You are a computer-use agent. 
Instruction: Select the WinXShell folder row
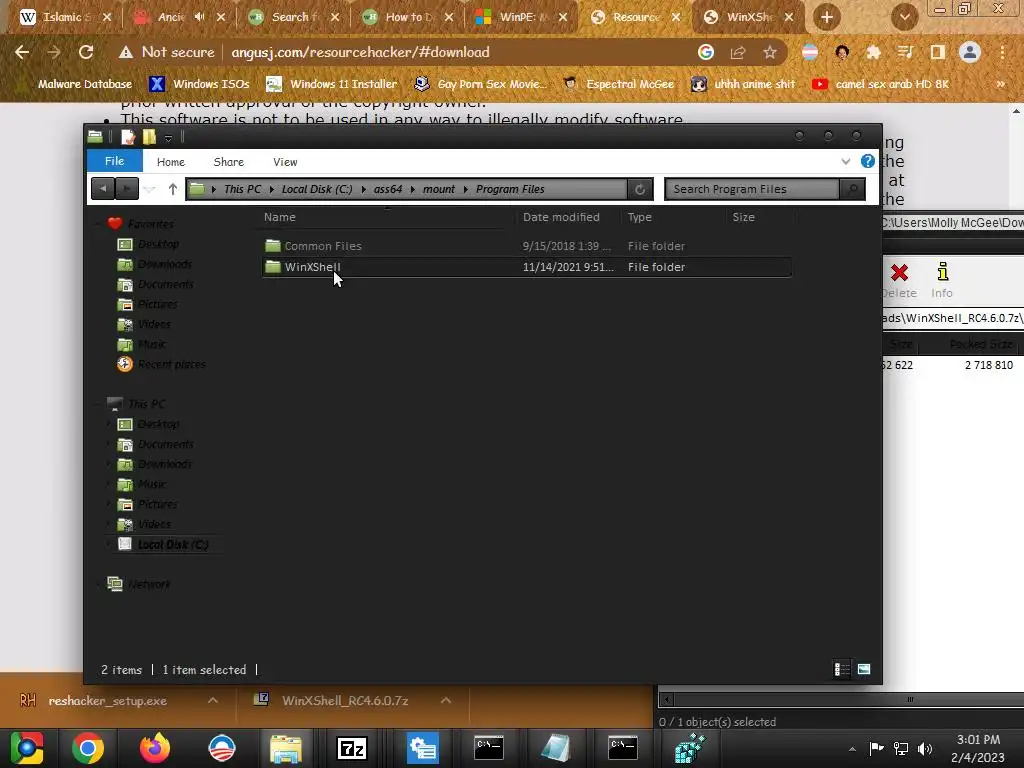coord(526,267)
